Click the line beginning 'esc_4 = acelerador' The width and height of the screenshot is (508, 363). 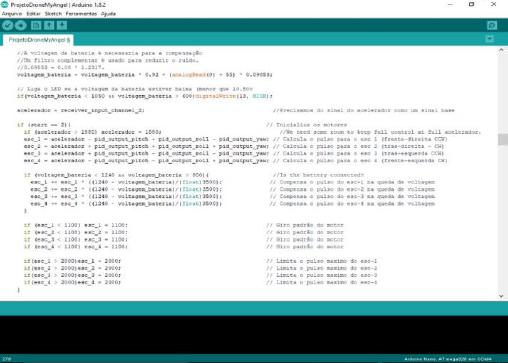pos(146,161)
